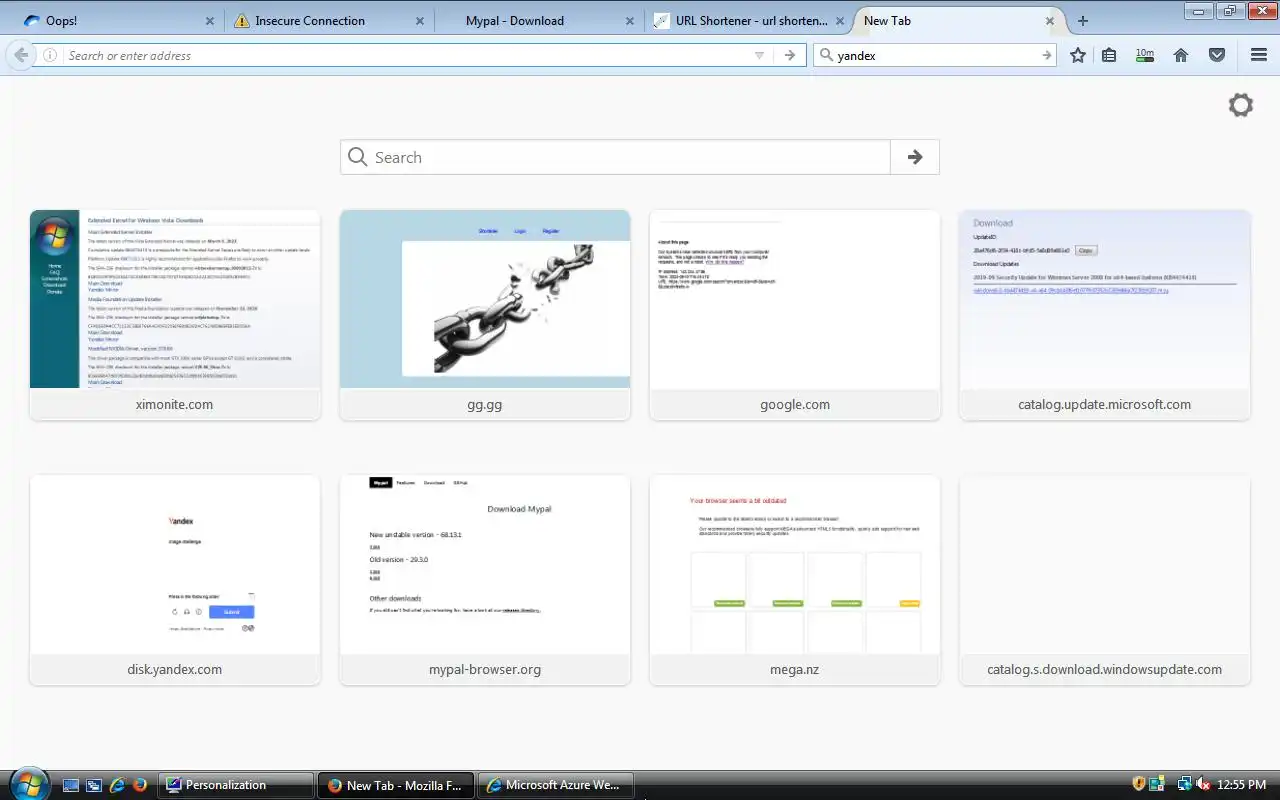Bookmark this page with the star icon
Viewport: 1280px width, 800px height.
1077,56
